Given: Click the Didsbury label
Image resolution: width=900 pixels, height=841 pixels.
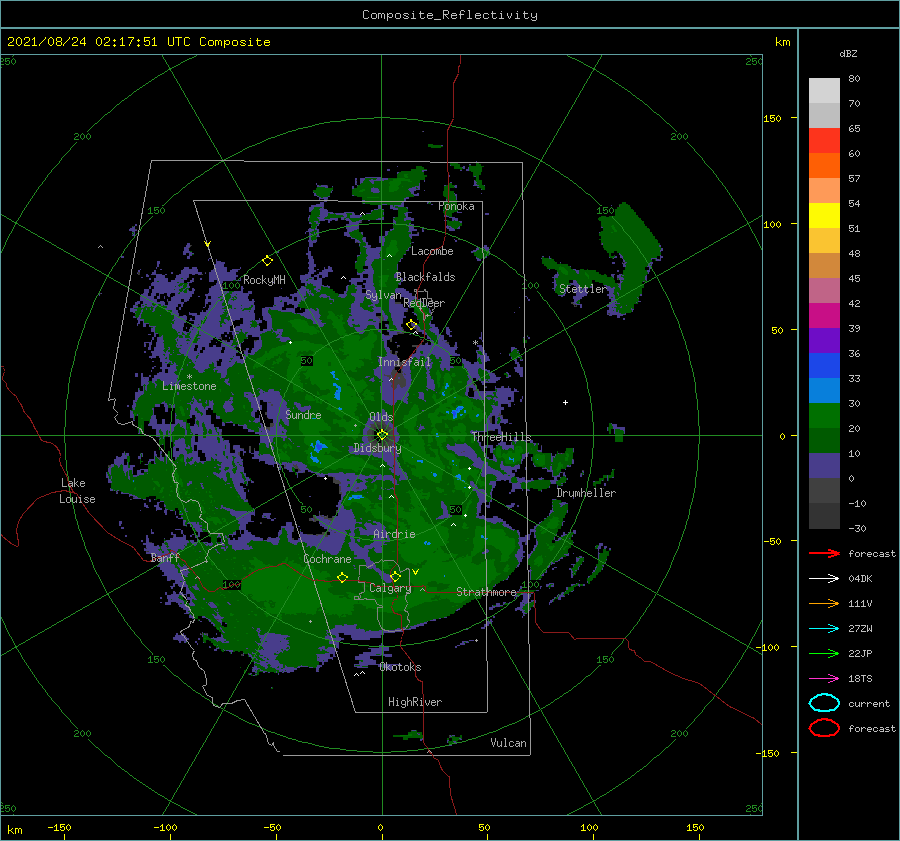Looking at the screenshot, I should (x=377, y=448).
